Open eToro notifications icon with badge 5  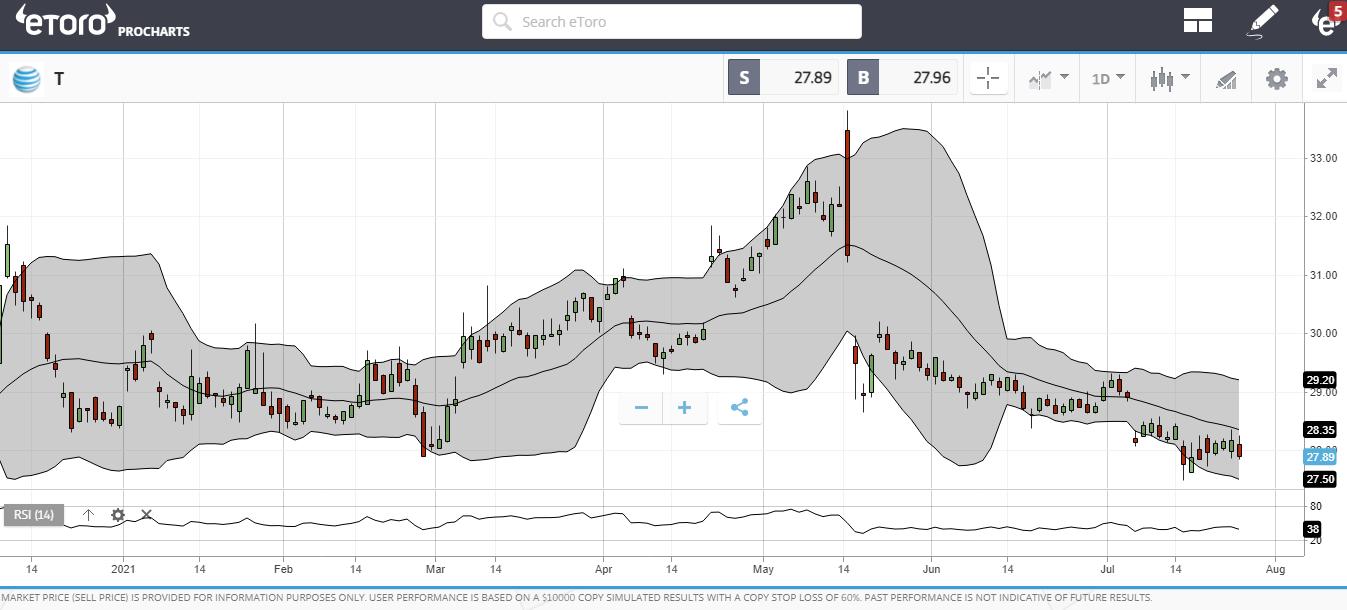tap(1328, 21)
